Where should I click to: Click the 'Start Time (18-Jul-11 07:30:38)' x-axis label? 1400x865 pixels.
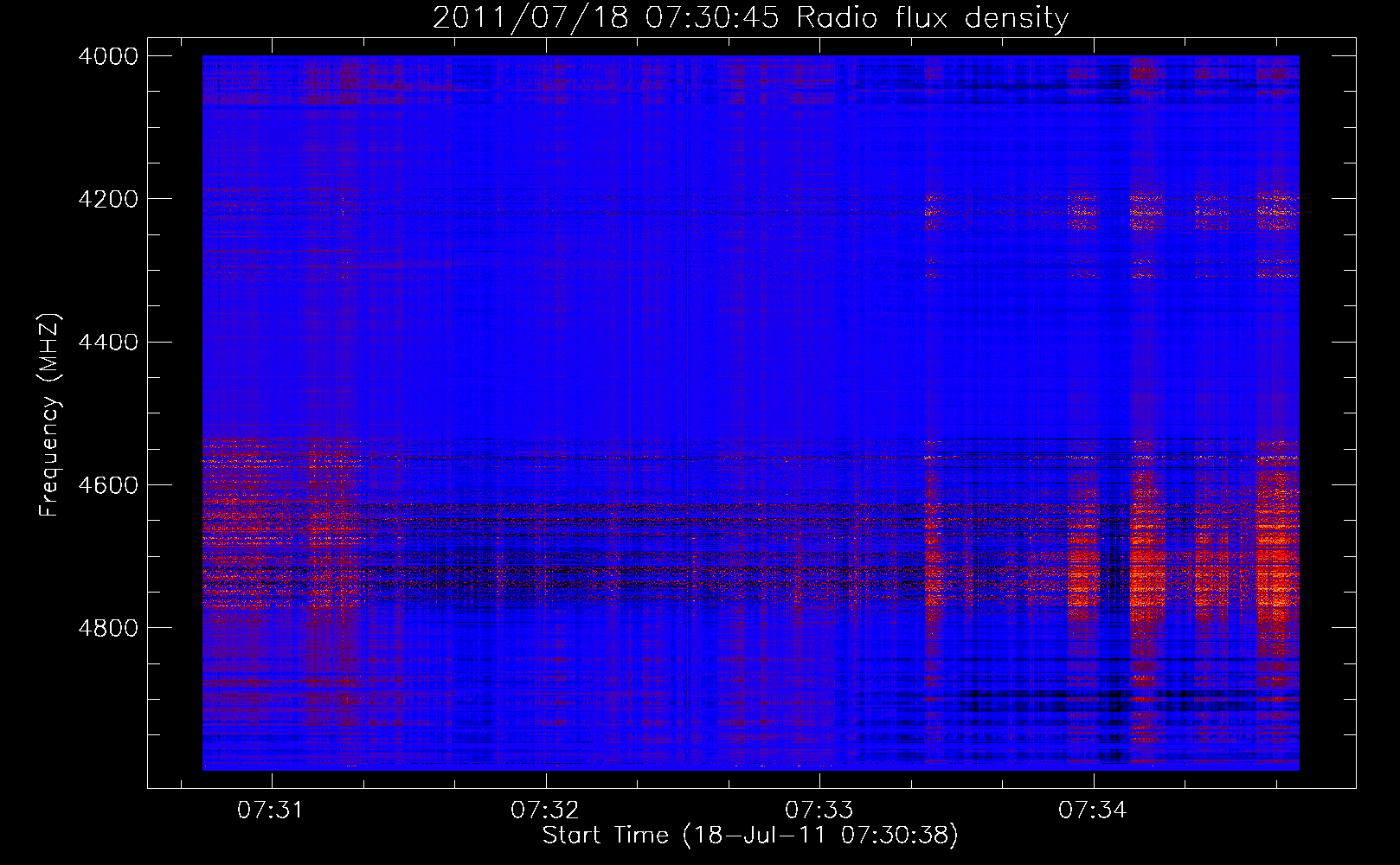coord(750,836)
